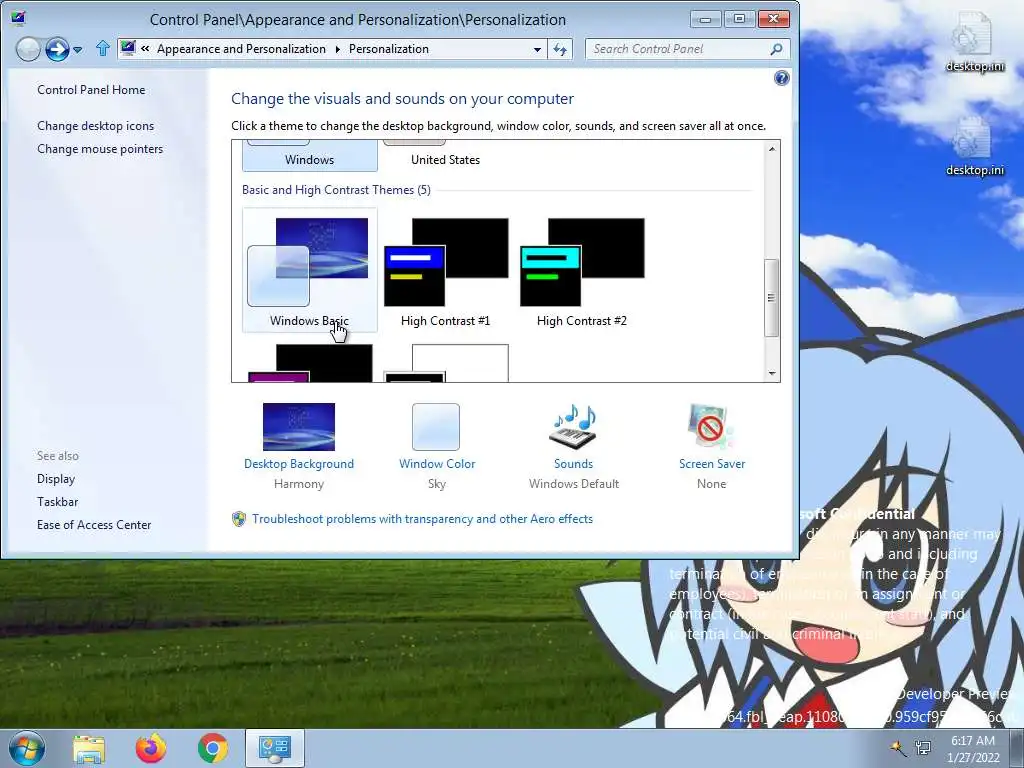Select the High Contrast #2 theme

point(581,270)
